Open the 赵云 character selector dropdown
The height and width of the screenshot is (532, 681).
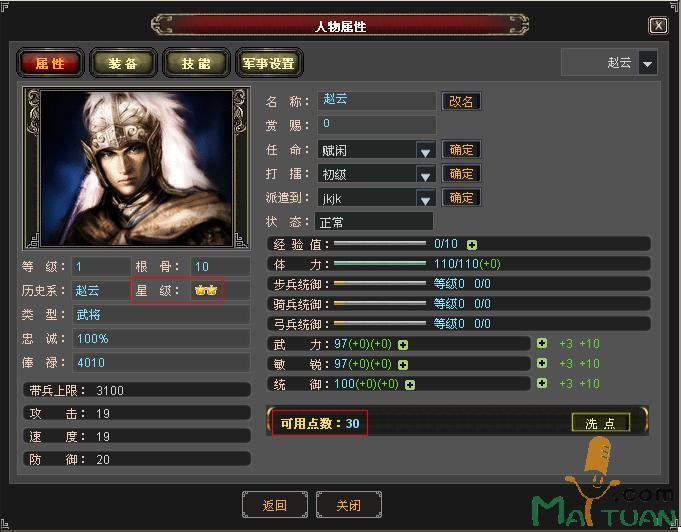648,63
